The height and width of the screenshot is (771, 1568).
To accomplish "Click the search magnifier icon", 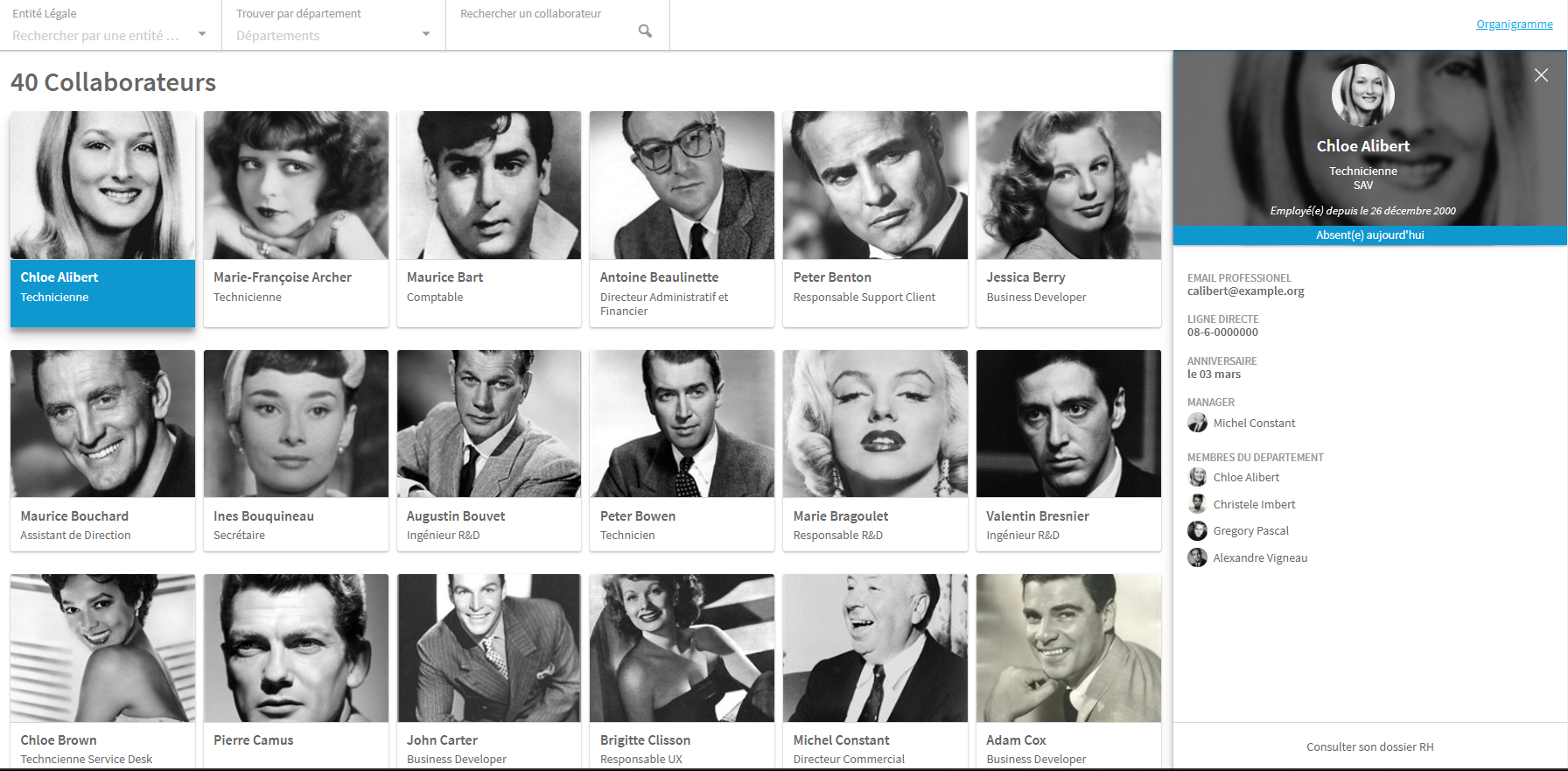I will pyautogui.click(x=645, y=32).
